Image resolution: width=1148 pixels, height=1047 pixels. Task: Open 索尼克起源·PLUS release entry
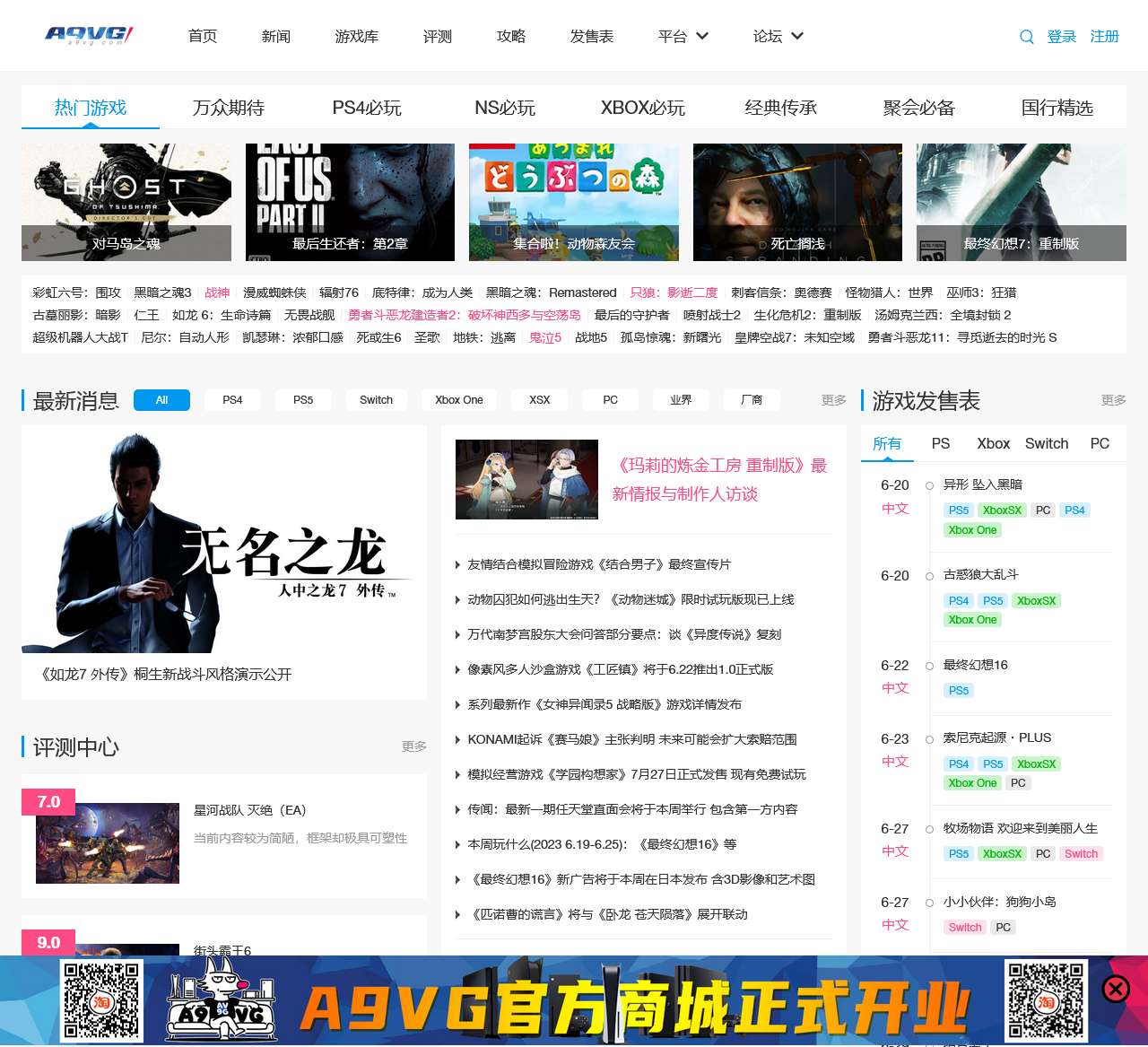997,737
